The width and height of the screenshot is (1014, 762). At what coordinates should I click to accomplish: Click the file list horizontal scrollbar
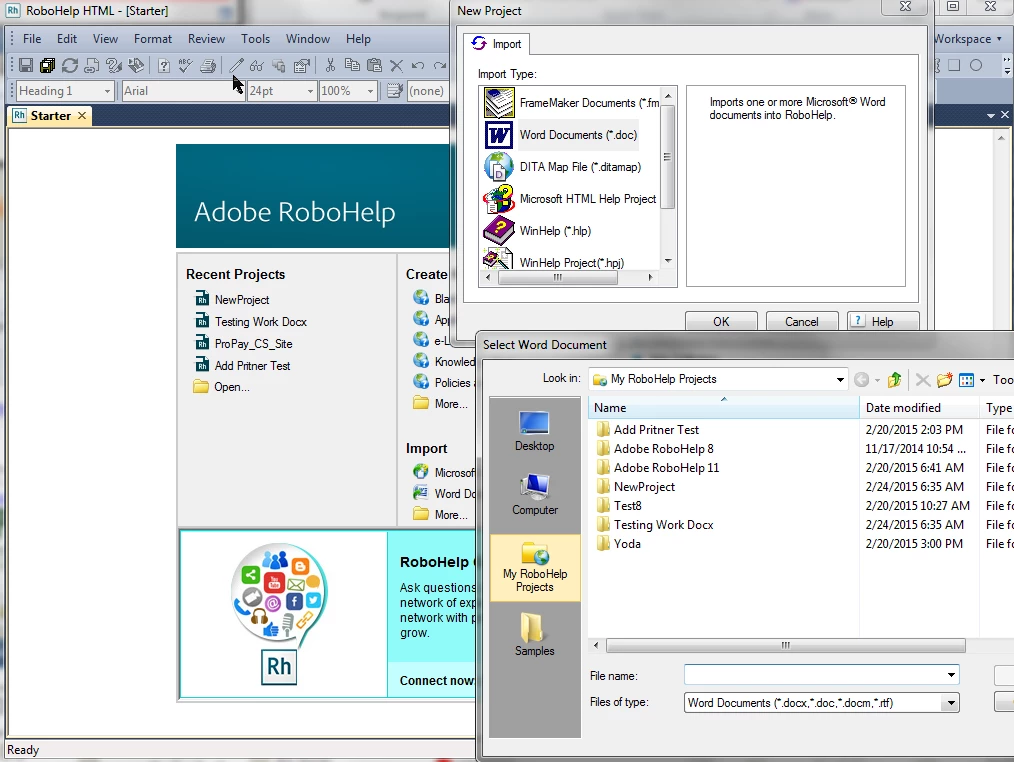[x=786, y=646]
